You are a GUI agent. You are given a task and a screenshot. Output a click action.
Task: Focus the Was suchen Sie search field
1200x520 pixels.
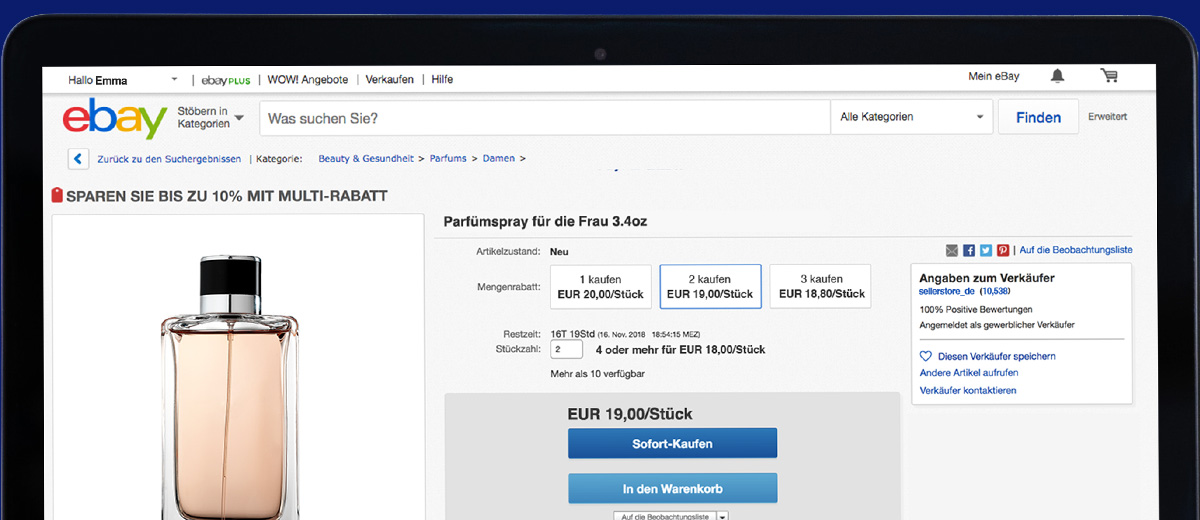point(545,117)
